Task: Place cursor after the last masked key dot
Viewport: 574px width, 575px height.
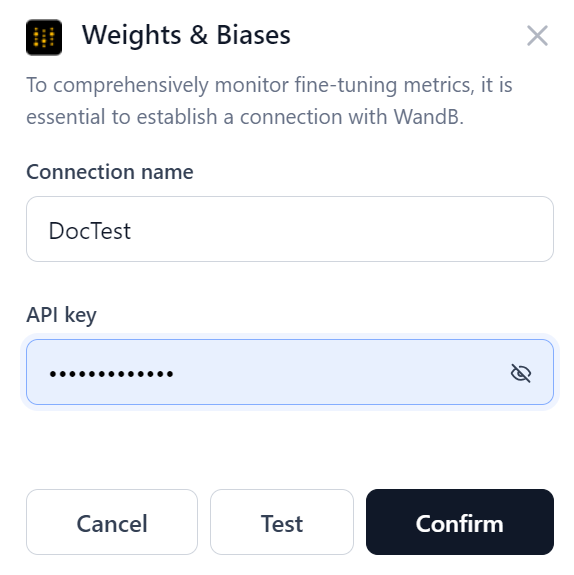Action: tap(174, 374)
